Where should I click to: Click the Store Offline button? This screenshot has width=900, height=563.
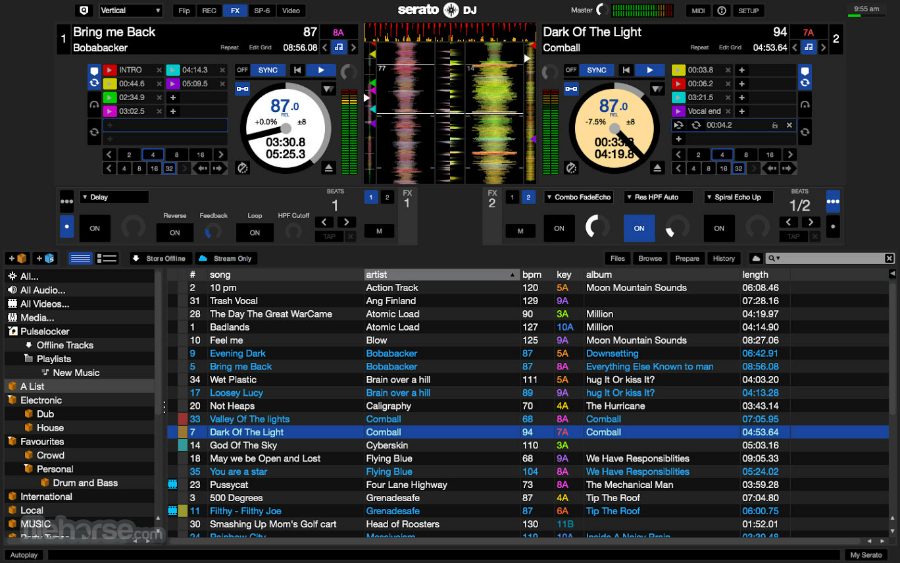(159, 258)
